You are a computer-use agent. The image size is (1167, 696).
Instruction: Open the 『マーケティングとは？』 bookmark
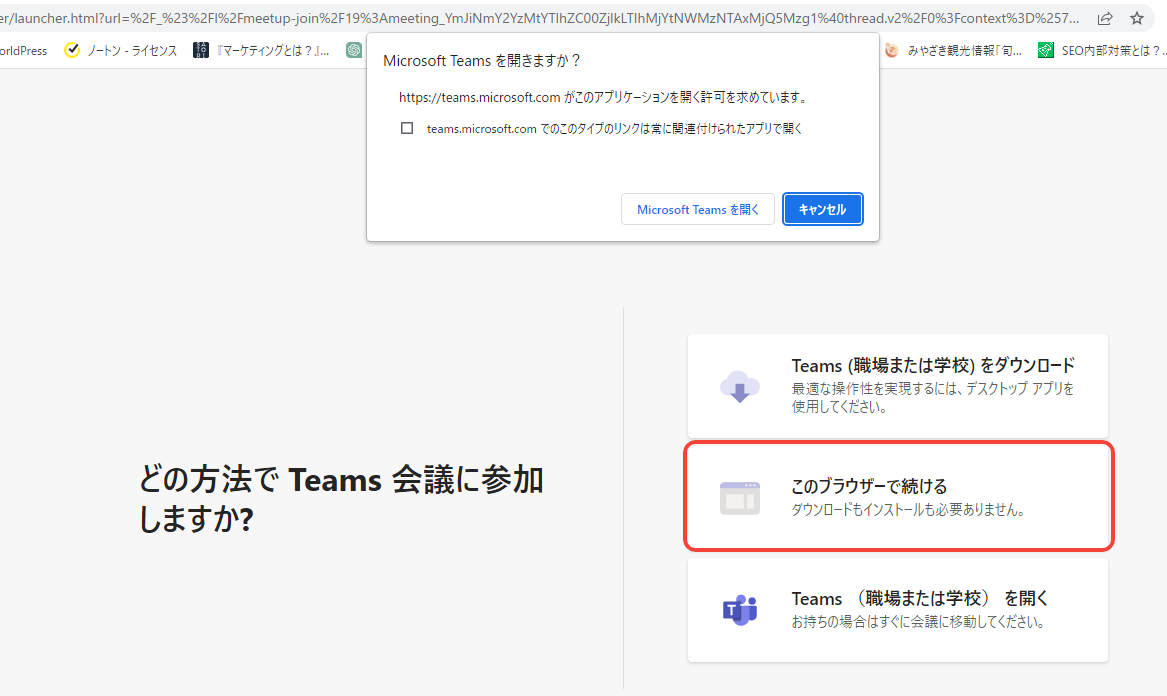point(261,51)
